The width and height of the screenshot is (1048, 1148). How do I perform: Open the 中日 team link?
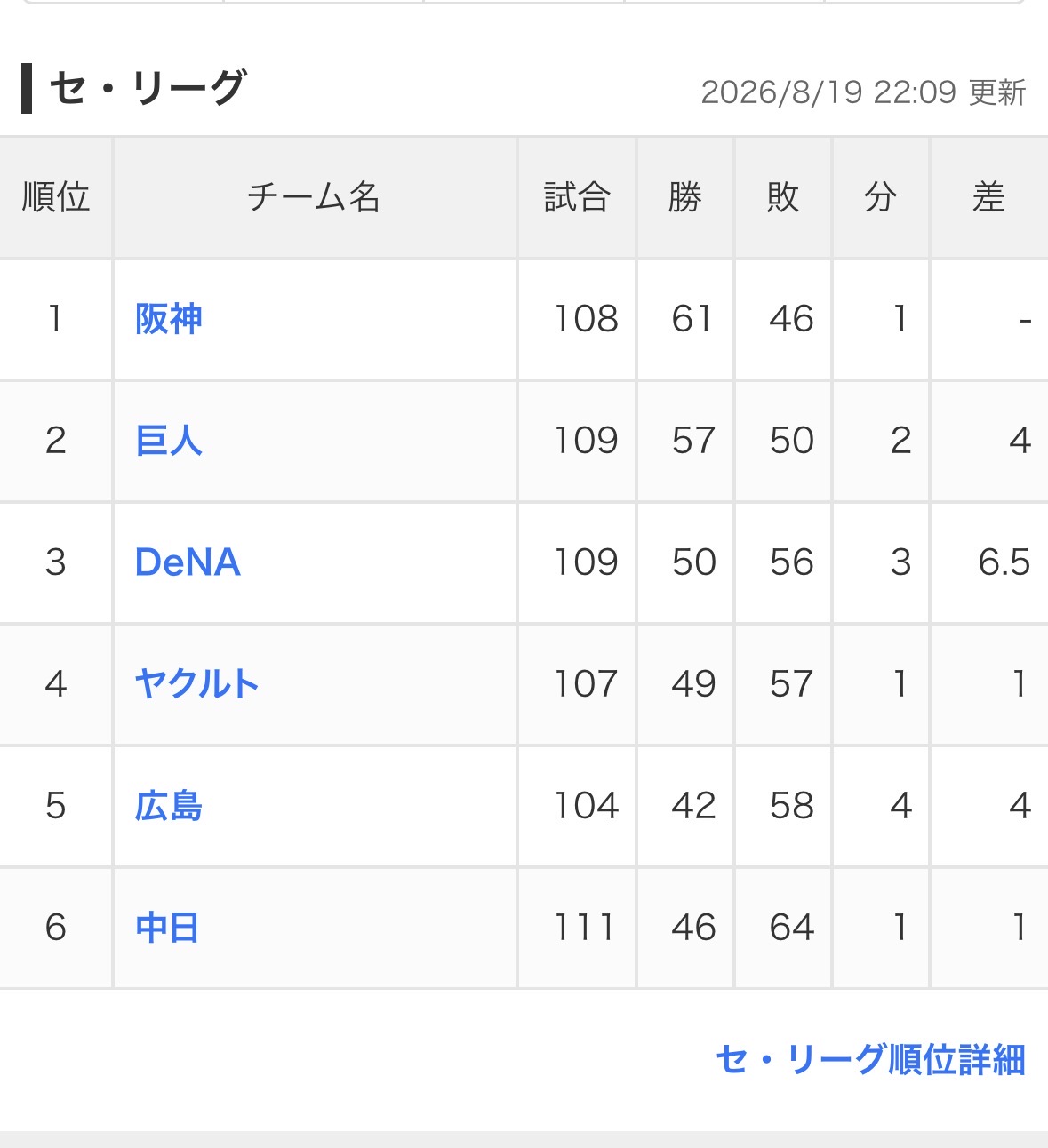click(x=167, y=928)
